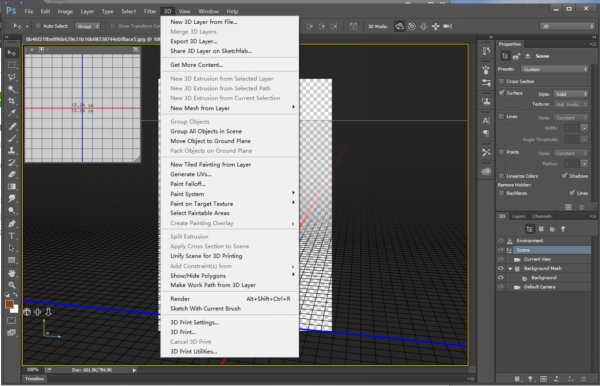The image size is (600, 386).
Task: Choose the Scale 3D Object mode icon
Action: [x=448, y=26]
